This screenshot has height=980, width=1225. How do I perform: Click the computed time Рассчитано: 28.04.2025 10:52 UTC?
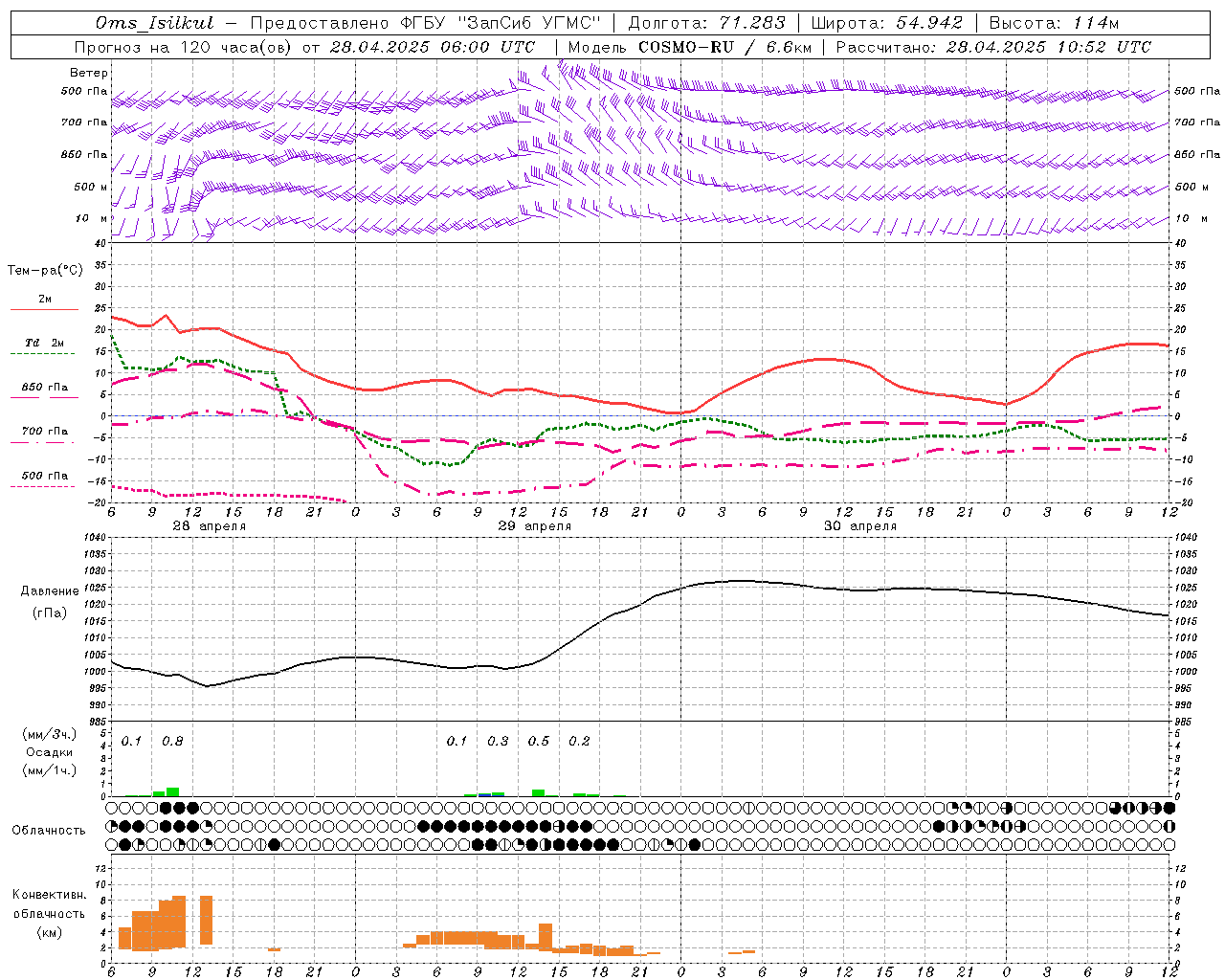[x=993, y=47]
